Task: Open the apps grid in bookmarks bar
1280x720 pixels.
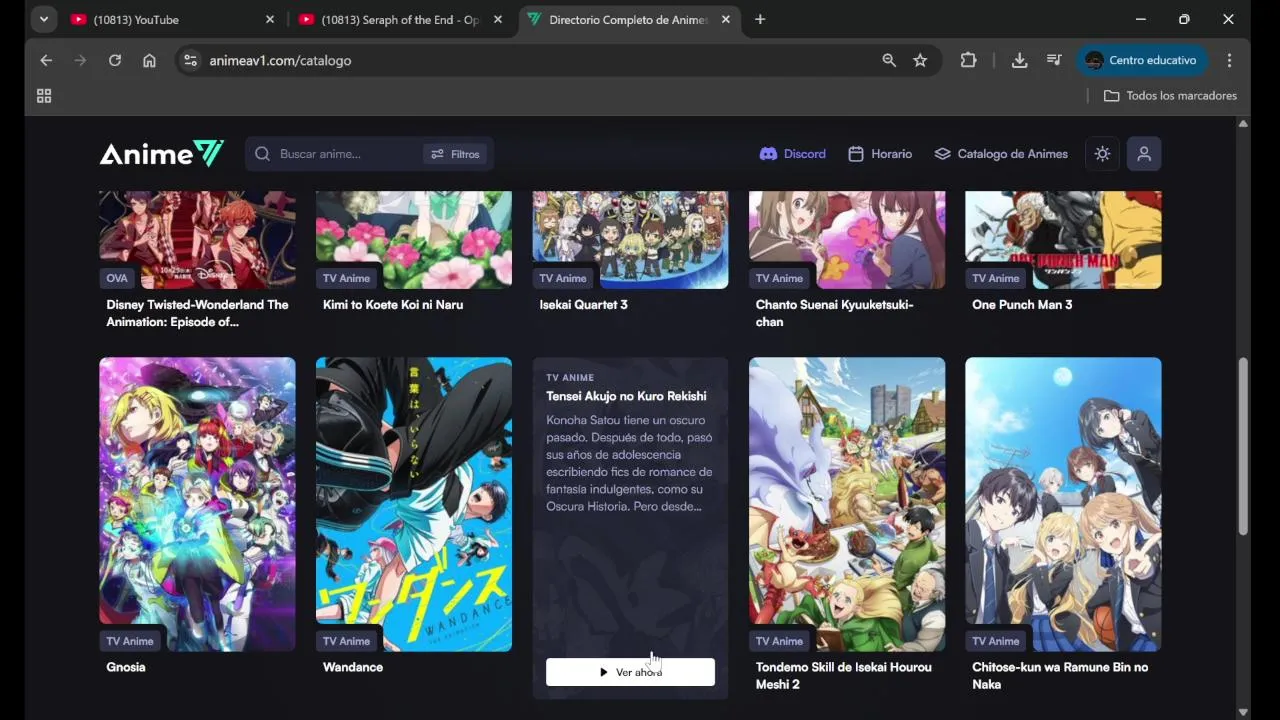Action: (44, 96)
